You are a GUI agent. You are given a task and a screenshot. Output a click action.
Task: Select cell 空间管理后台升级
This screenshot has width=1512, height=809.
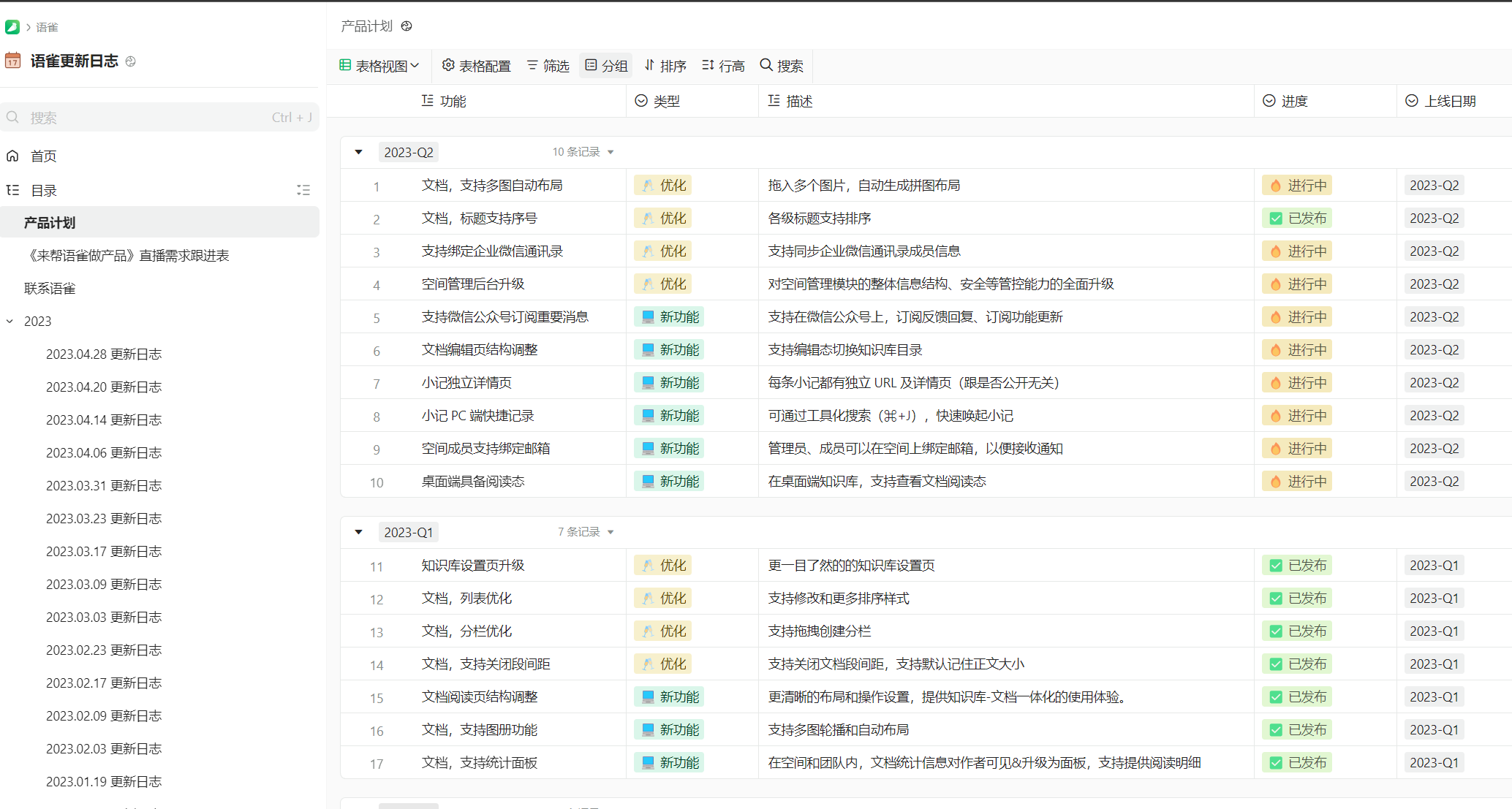[x=473, y=284]
